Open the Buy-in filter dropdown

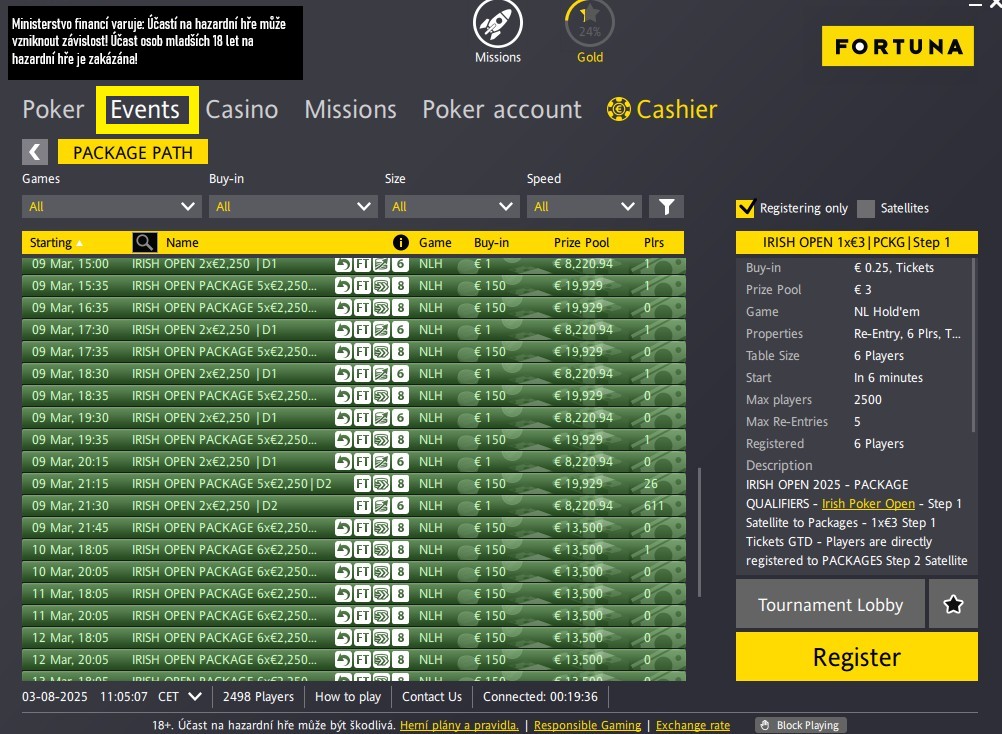click(293, 206)
